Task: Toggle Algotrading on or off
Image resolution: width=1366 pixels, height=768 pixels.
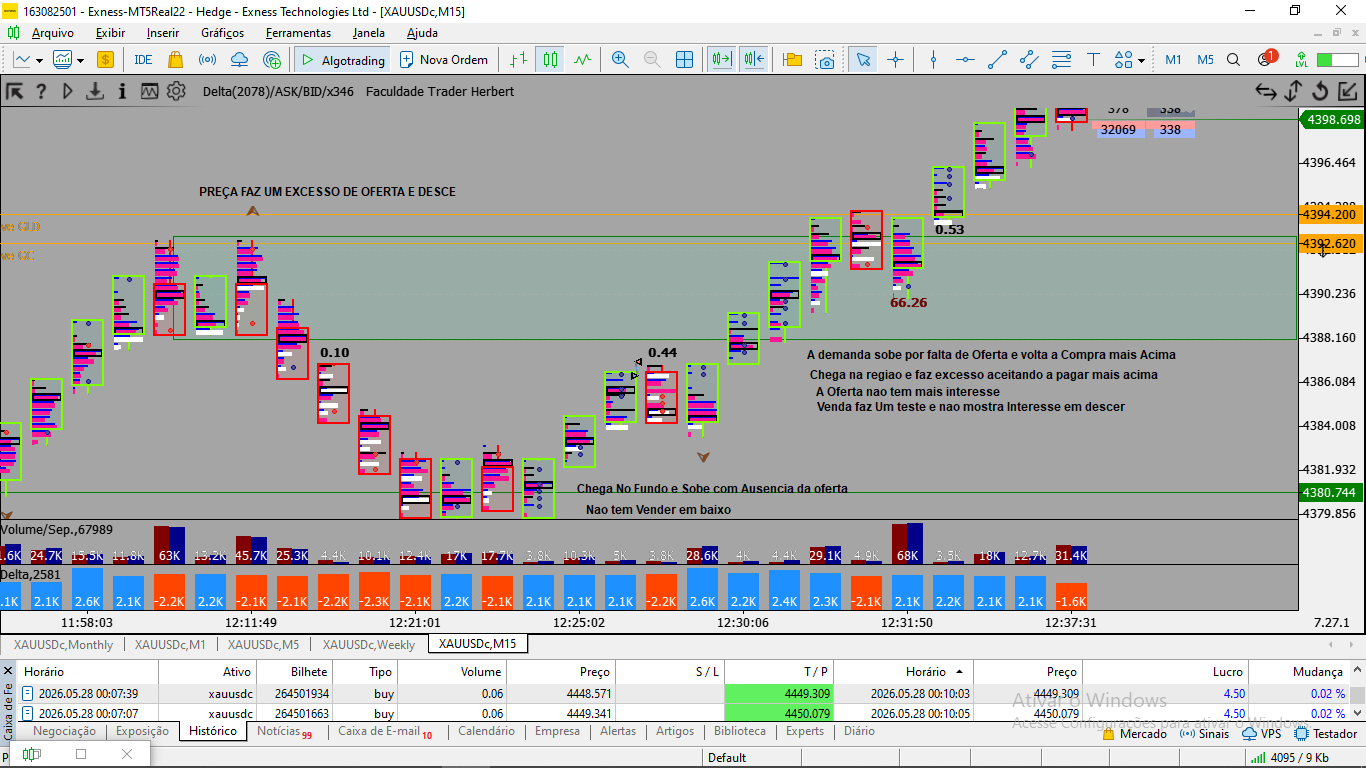Action: click(x=342, y=60)
